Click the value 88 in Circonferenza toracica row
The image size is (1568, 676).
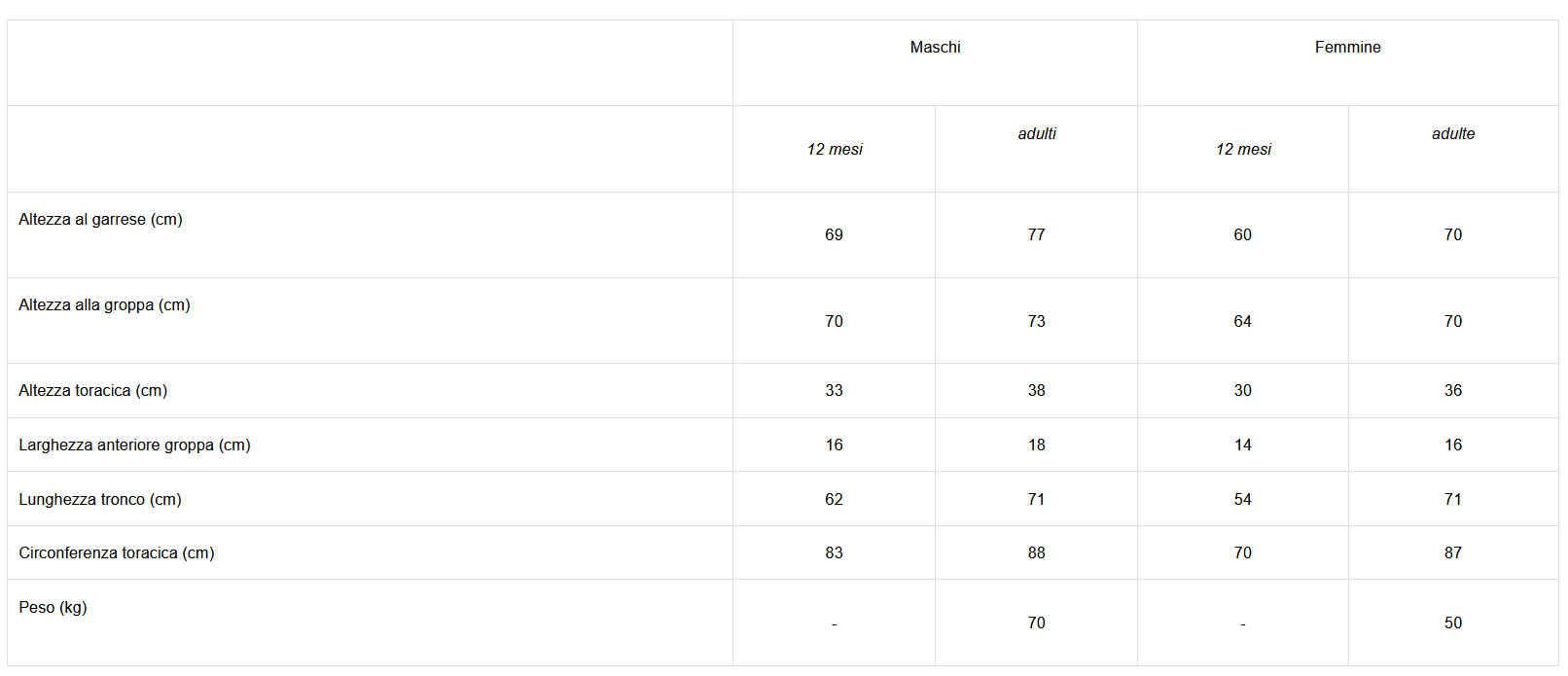click(1036, 552)
